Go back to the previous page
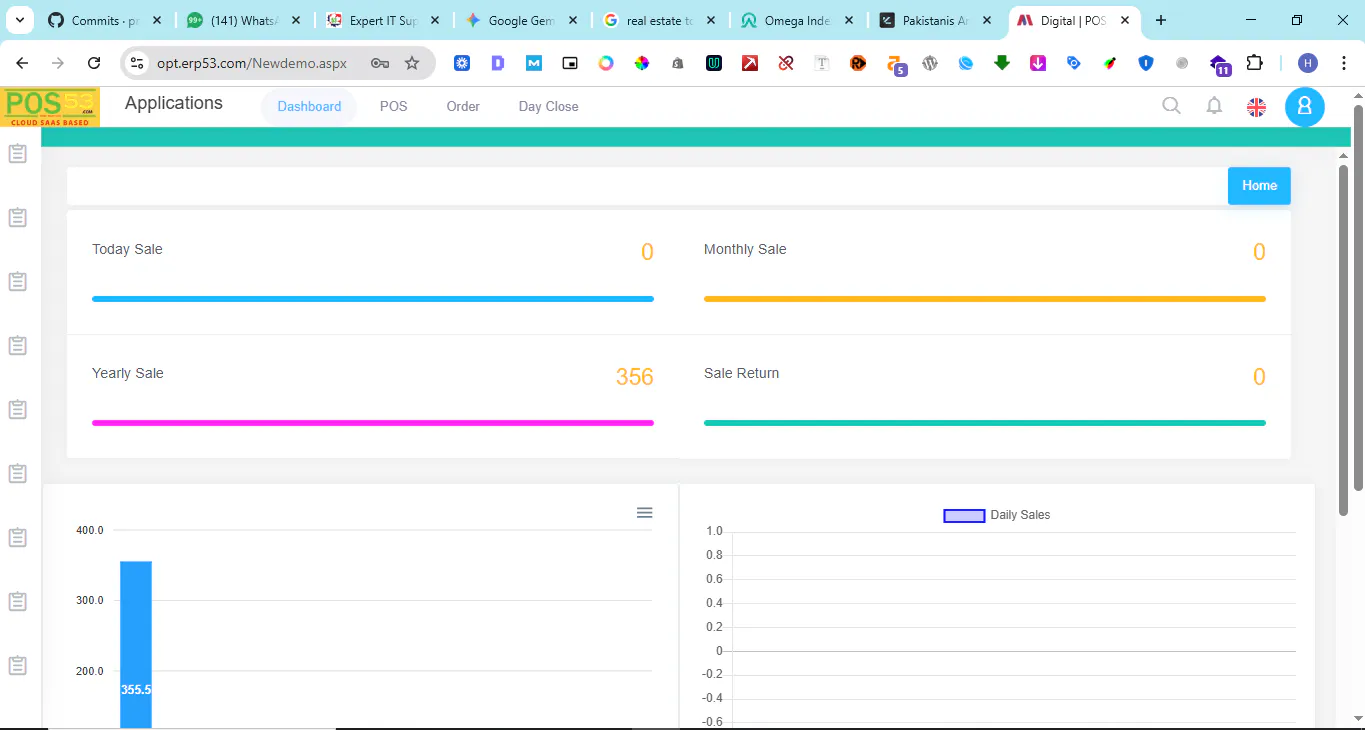Viewport: 1365px width, 730px height. pos(22,63)
